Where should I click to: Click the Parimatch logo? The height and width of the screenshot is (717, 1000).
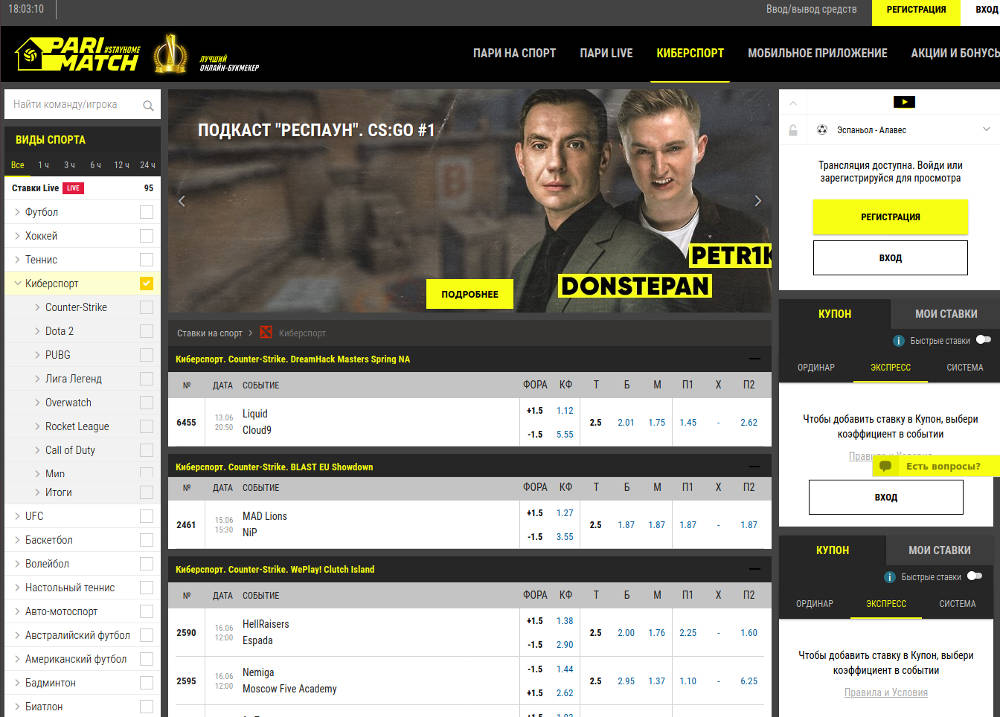point(77,54)
